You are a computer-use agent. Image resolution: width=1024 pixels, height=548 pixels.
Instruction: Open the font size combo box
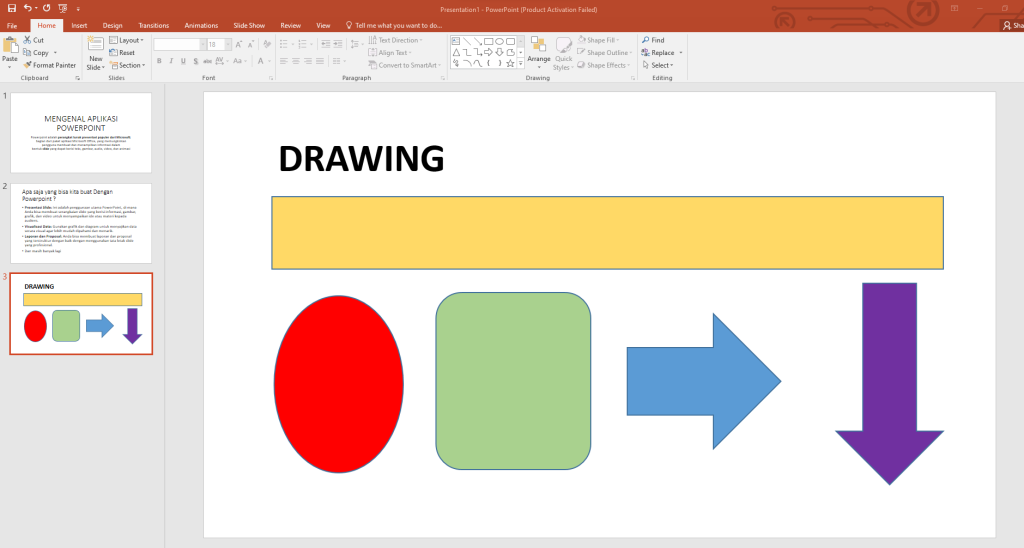pos(216,45)
